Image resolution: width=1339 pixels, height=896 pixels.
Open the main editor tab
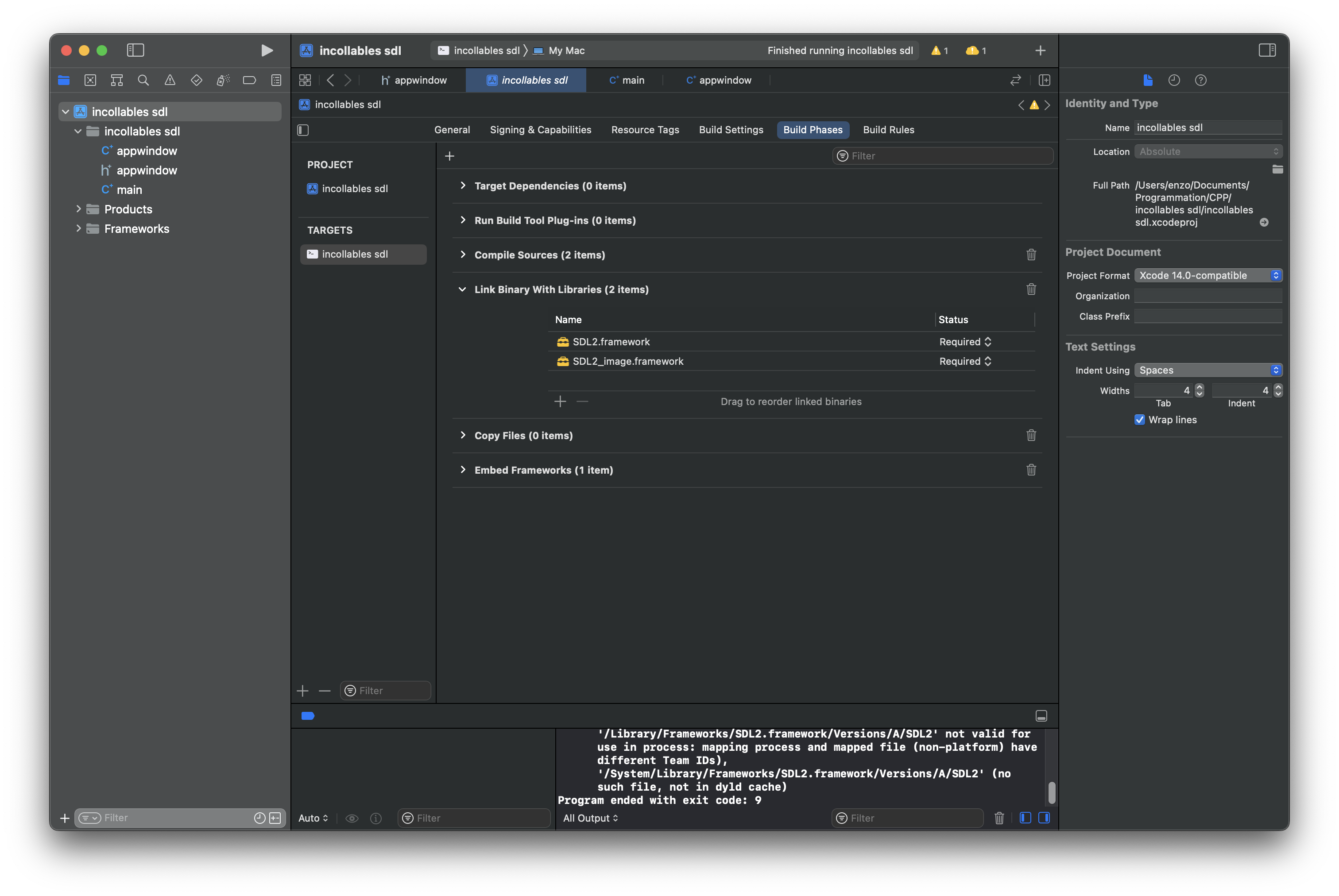627,80
